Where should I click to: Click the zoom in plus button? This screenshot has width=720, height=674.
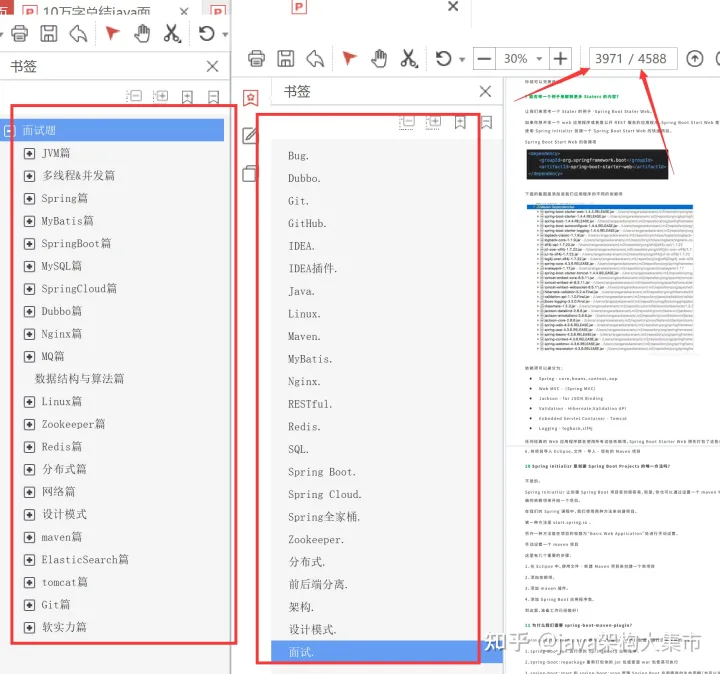pyautogui.click(x=560, y=59)
